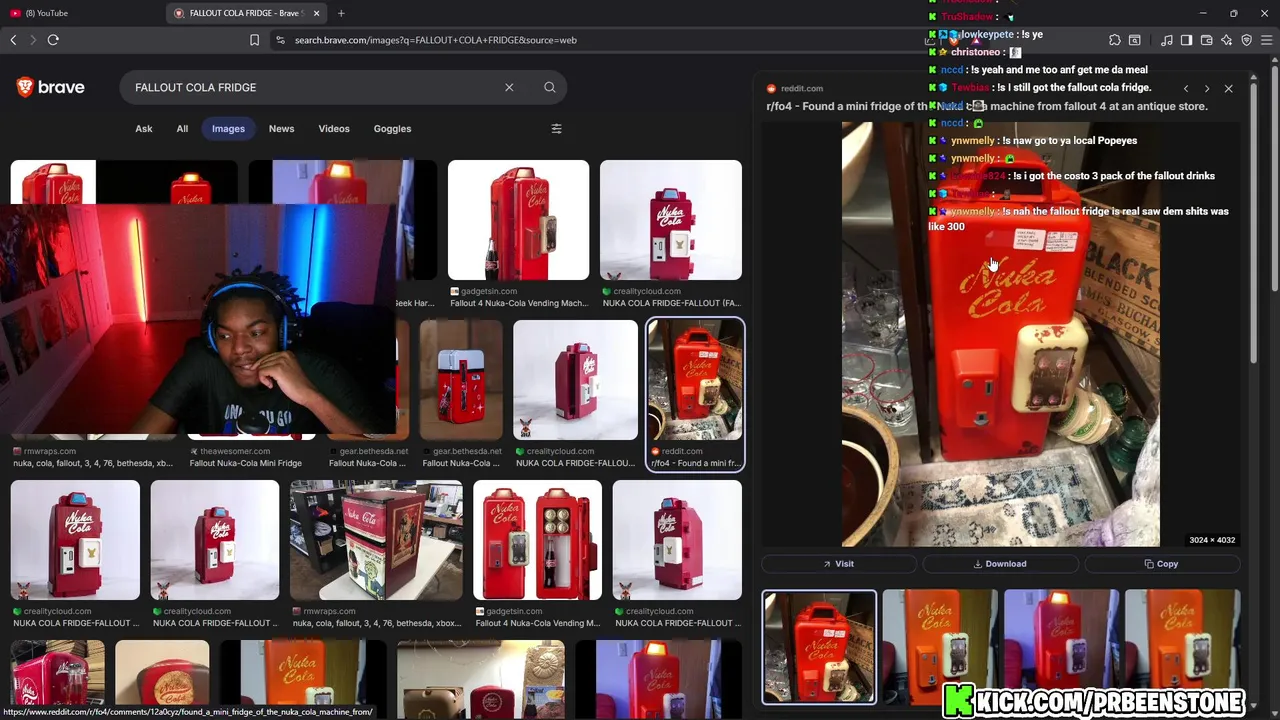Open the image search filters icon

coord(557,129)
